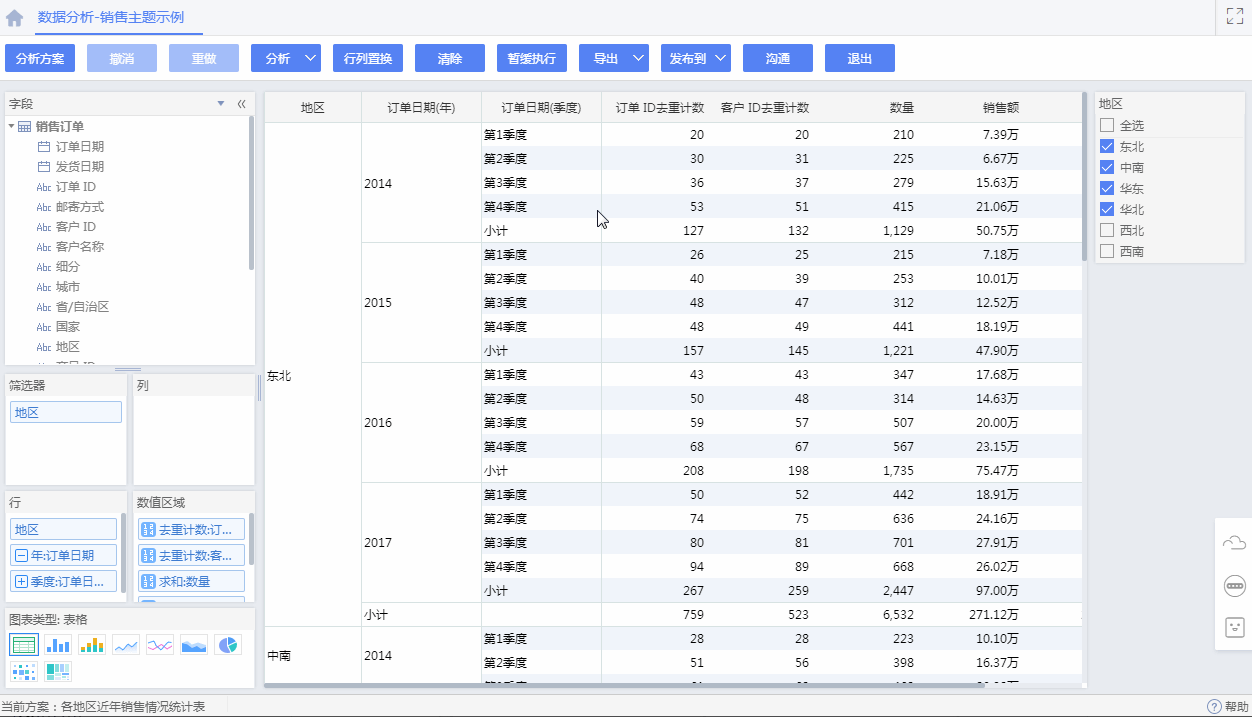Pick the scatter chart type icon
The width and height of the screenshot is (1252, 717).
click(24, 671)
